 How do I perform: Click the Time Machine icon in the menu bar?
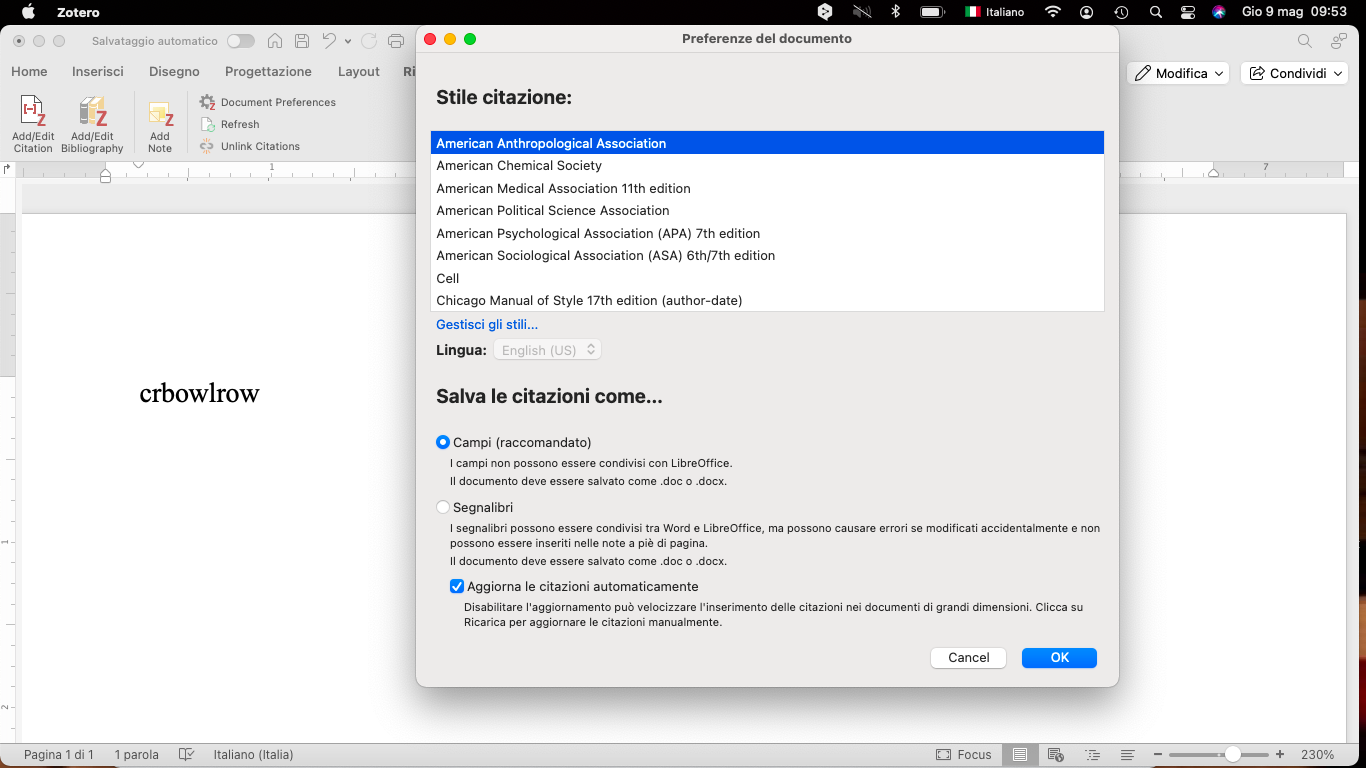click(1121, 12)
